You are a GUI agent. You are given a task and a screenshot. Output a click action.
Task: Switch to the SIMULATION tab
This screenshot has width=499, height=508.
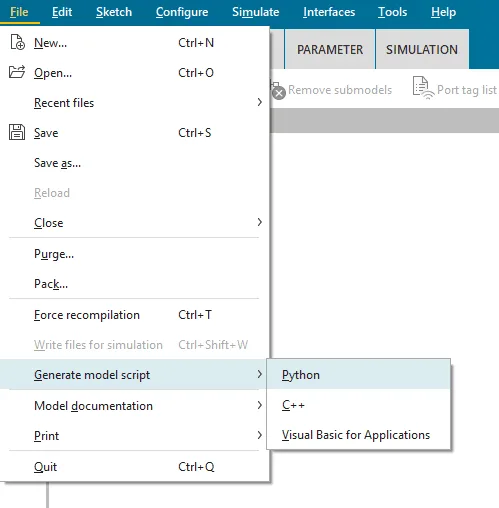(422, 49)
